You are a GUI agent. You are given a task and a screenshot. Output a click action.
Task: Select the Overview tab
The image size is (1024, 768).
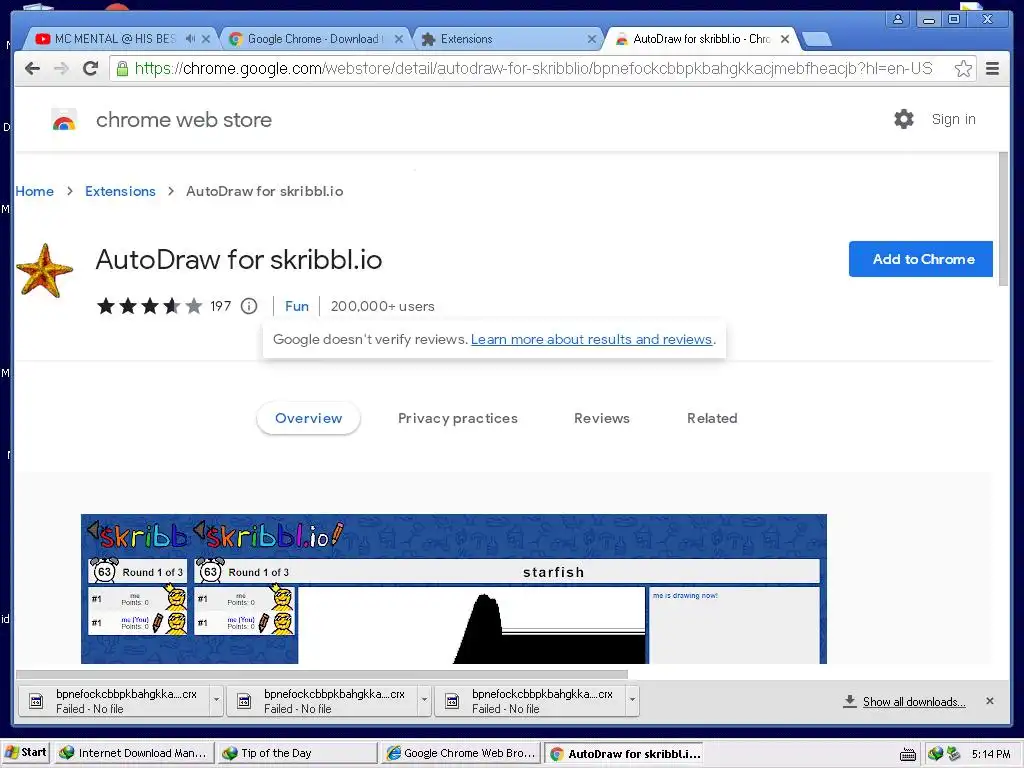[308, 418]
